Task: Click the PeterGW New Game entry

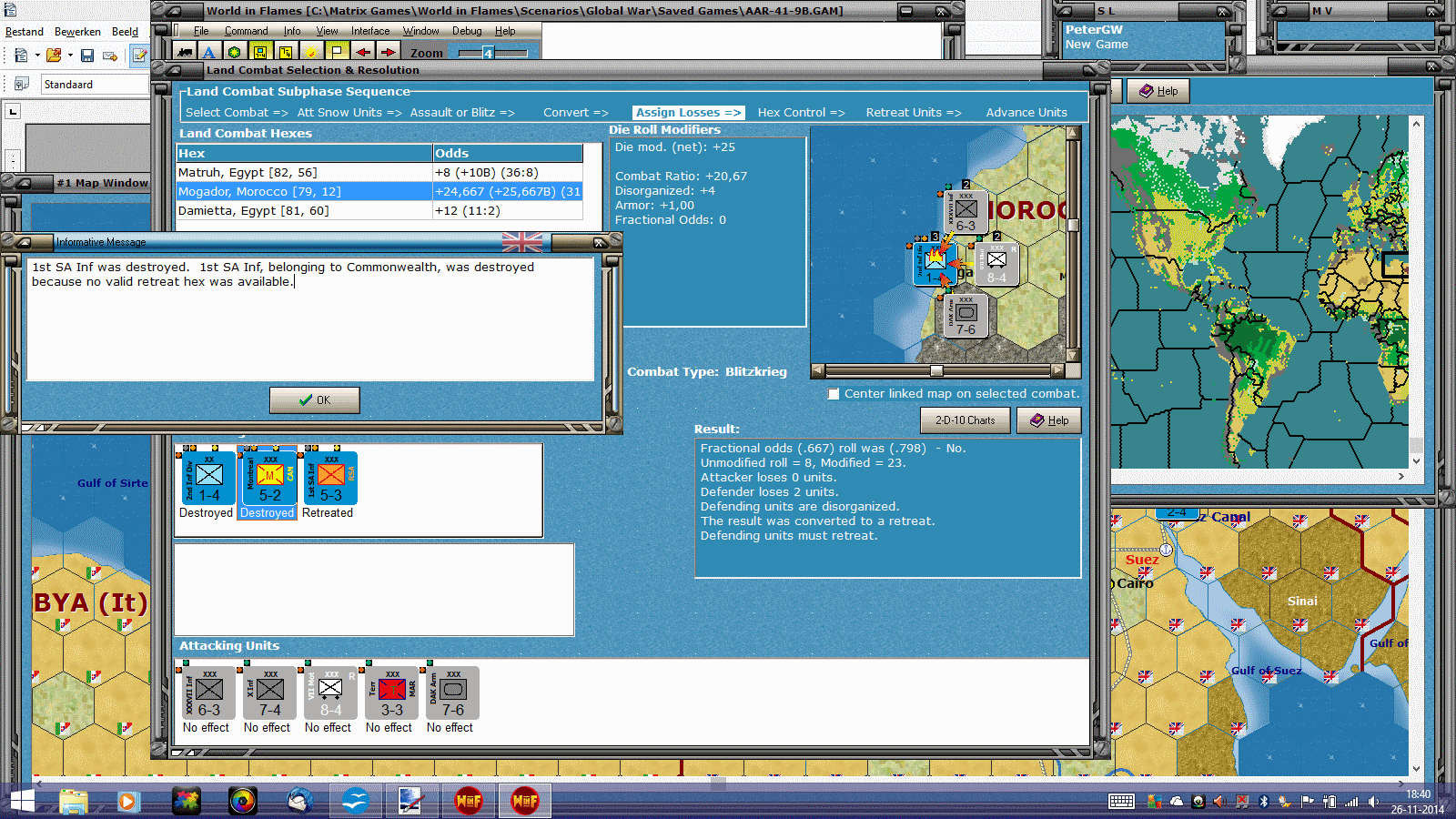Action: (1097, 37)
